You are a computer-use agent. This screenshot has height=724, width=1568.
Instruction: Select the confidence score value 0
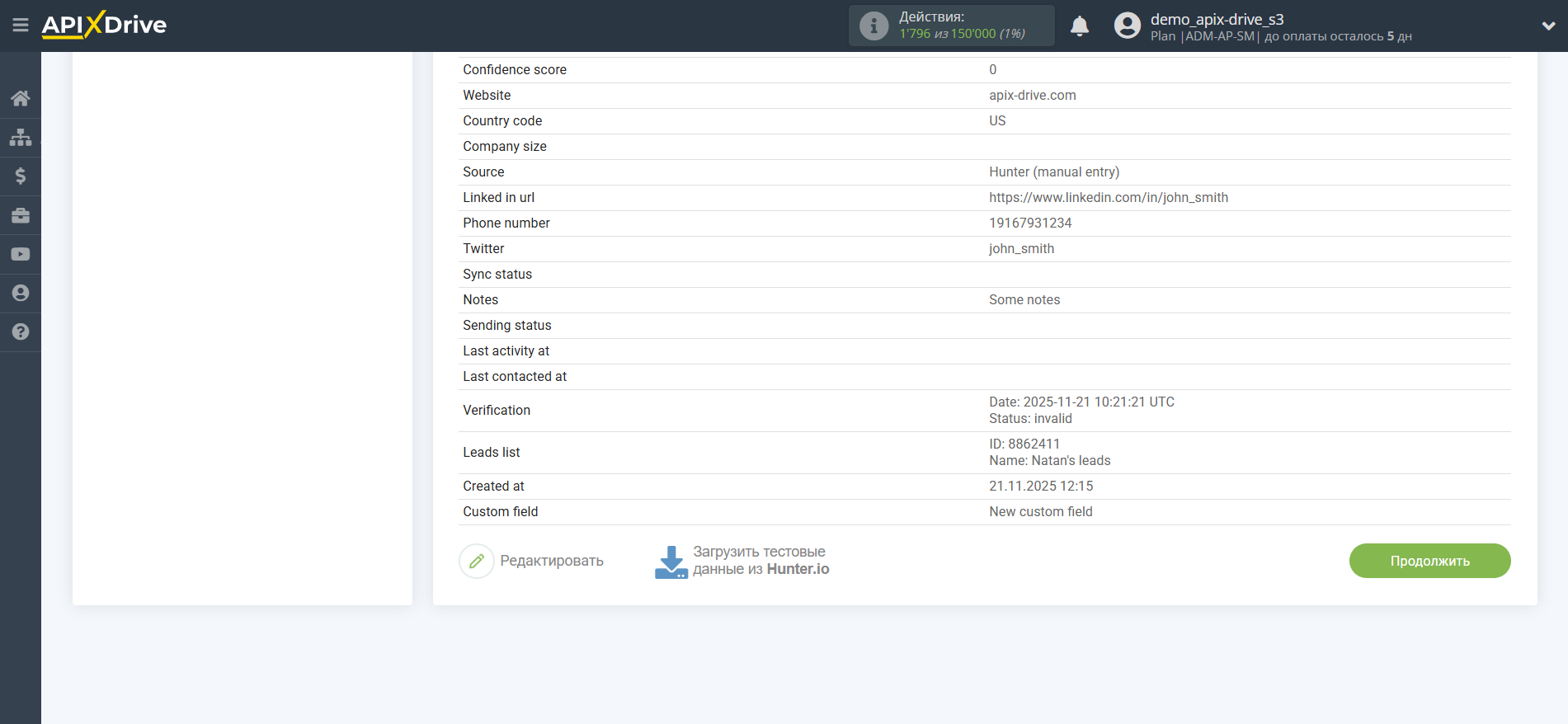pos(993,70)
